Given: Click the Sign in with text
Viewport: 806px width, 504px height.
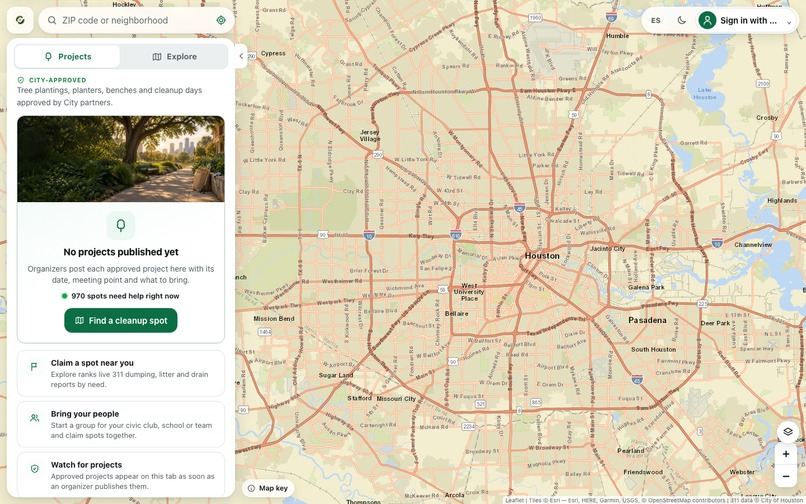Looking at the screenshot, I should pos(748,21).
